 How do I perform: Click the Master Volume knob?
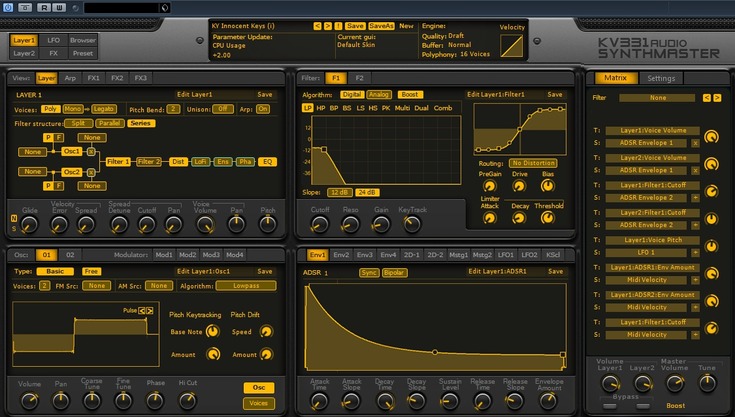pyautogui.click(x=675, y=384)
